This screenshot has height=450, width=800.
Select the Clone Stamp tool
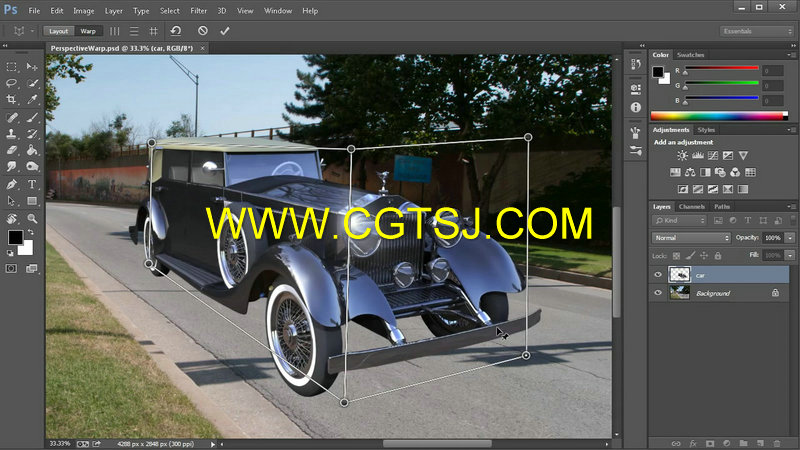click(11, 134)
